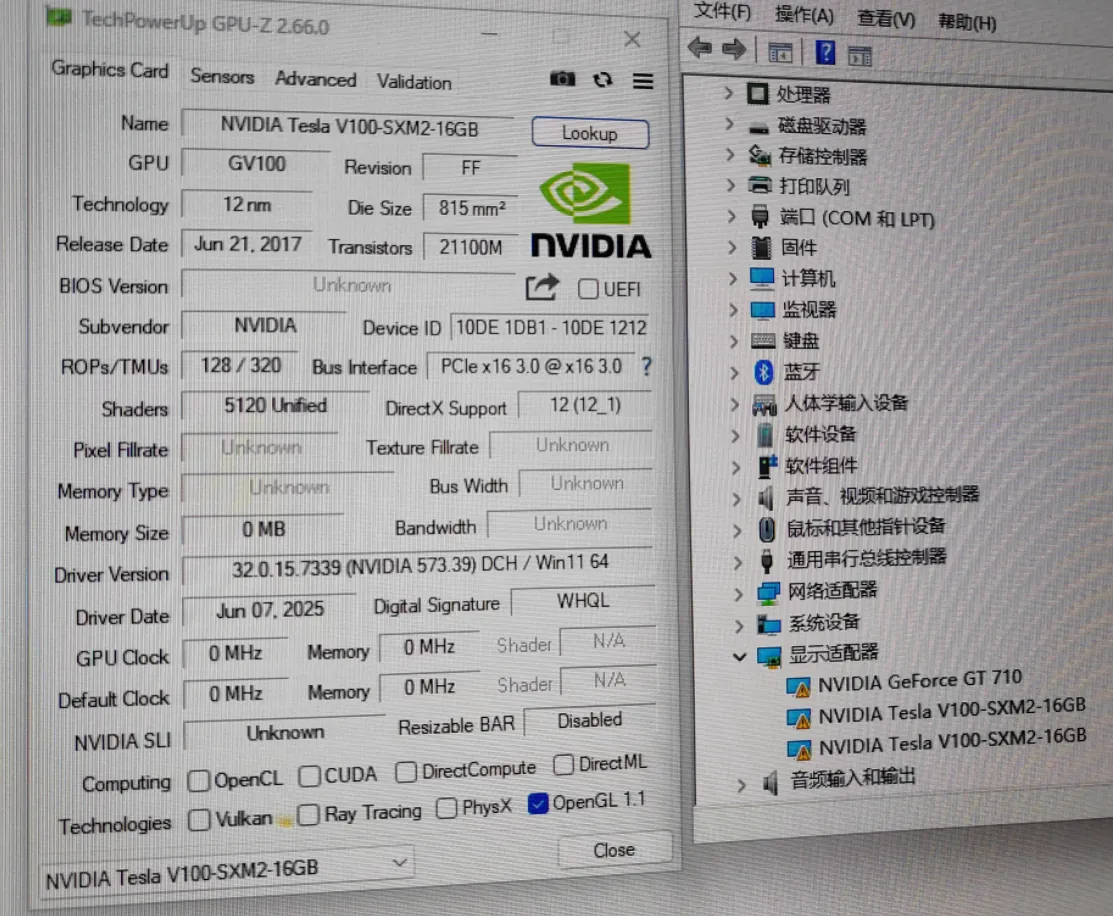
Task: Select the 蓝牙 Bluetooth icon
Action: 763,371
